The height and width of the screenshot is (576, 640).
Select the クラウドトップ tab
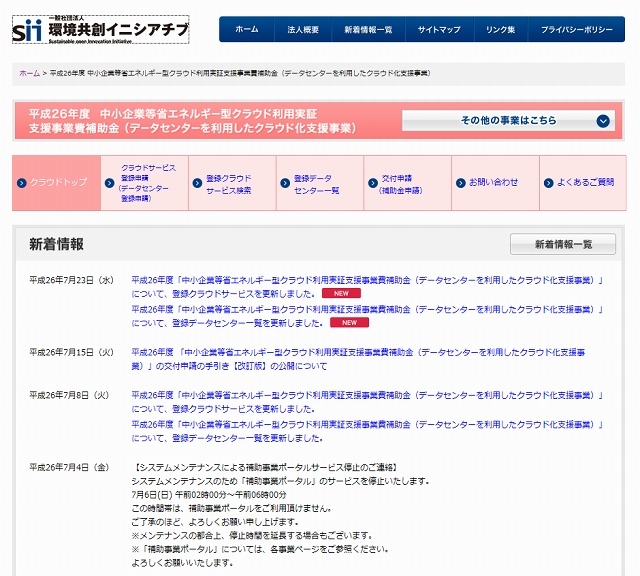[56, 183]
